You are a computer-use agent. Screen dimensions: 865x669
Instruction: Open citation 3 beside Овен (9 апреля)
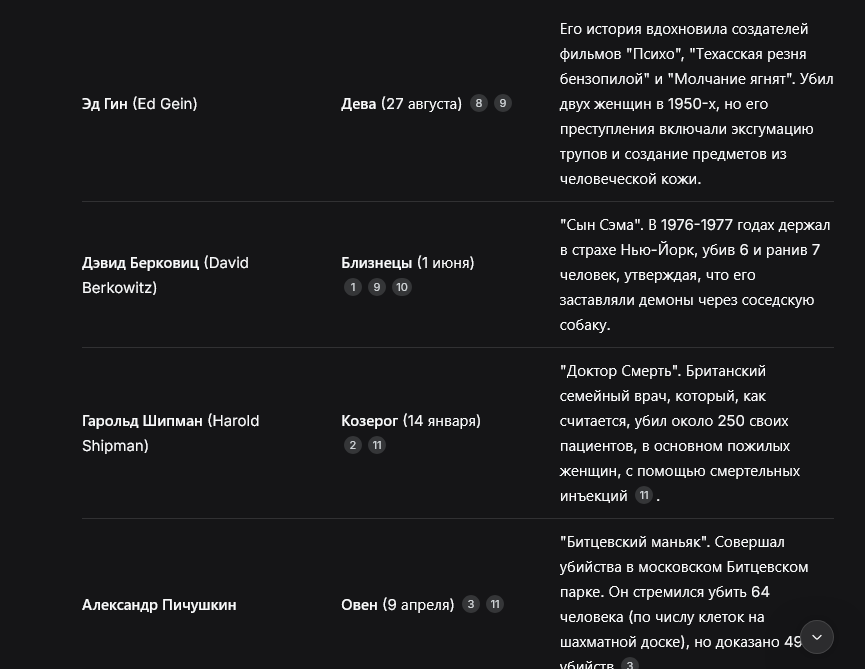coord(471,604)
